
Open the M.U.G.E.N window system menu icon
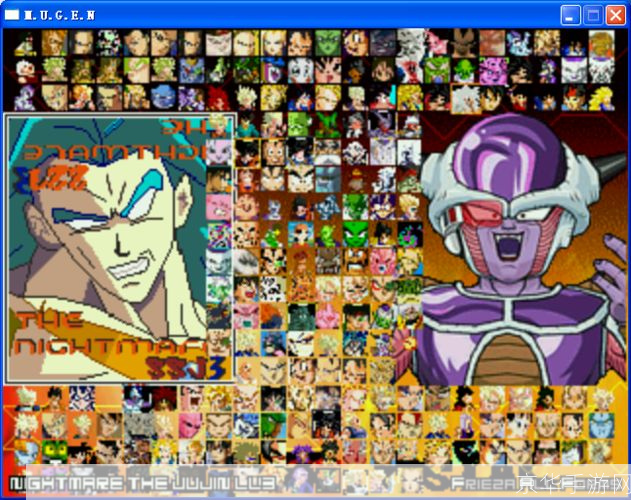[12, 15]
